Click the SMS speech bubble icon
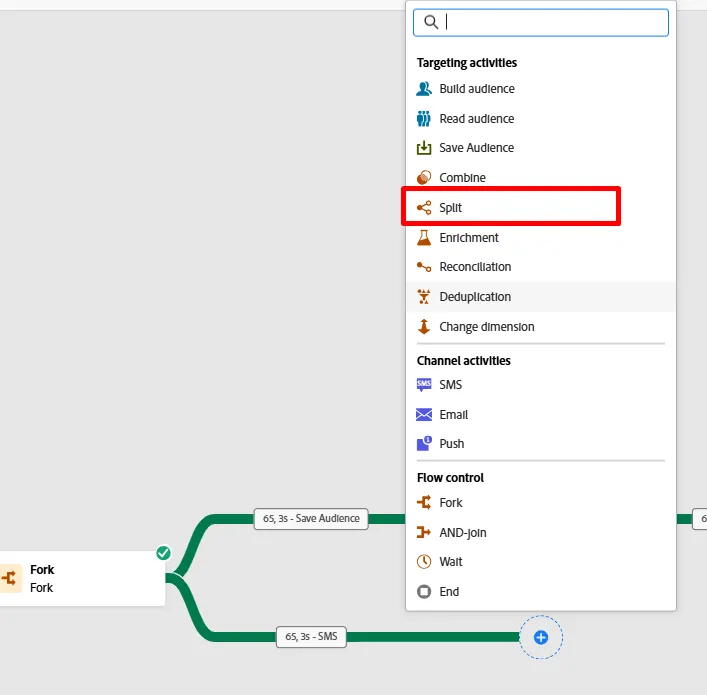Image resolution: width=707 pixels, height=695 pixels. pos(424,385)
